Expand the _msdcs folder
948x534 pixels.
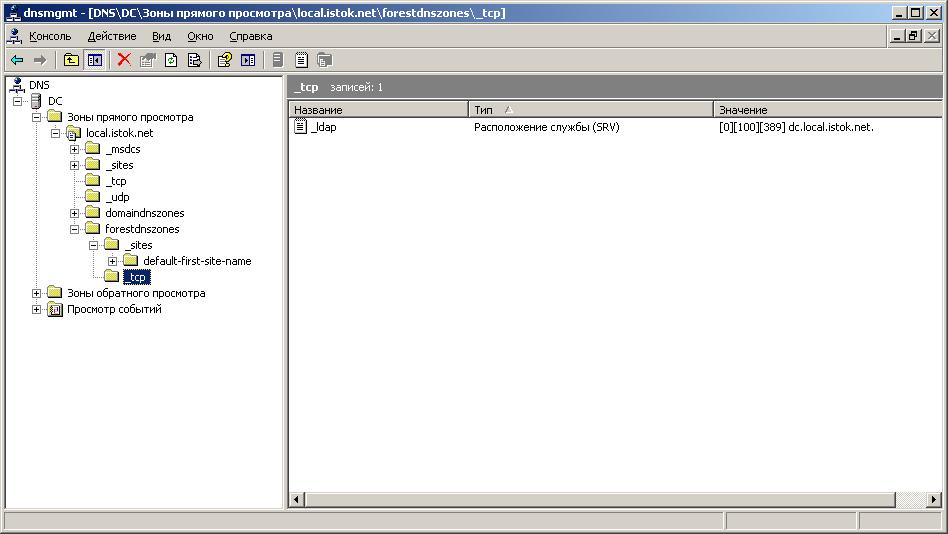74,149
